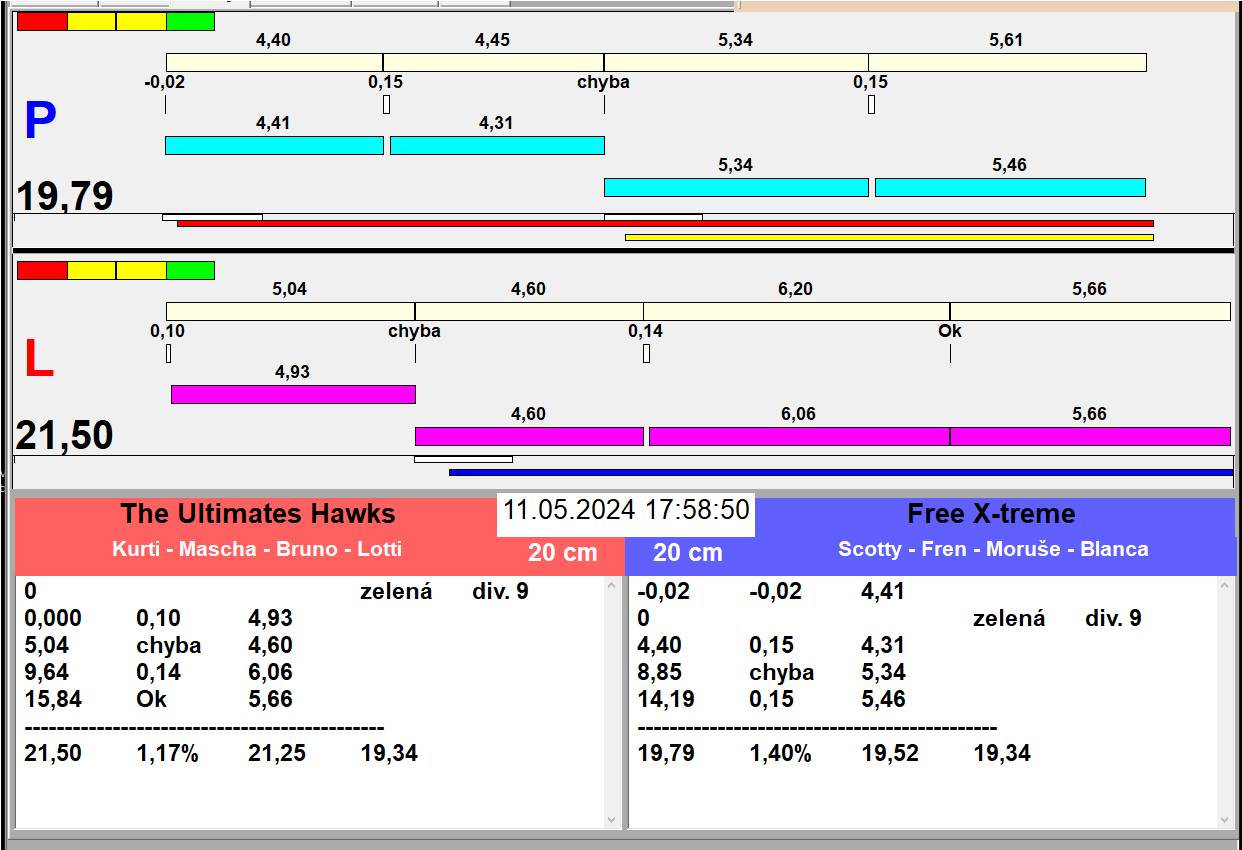
Task: Click yellow light beside green light in lane L
Action: pos(141,270)
